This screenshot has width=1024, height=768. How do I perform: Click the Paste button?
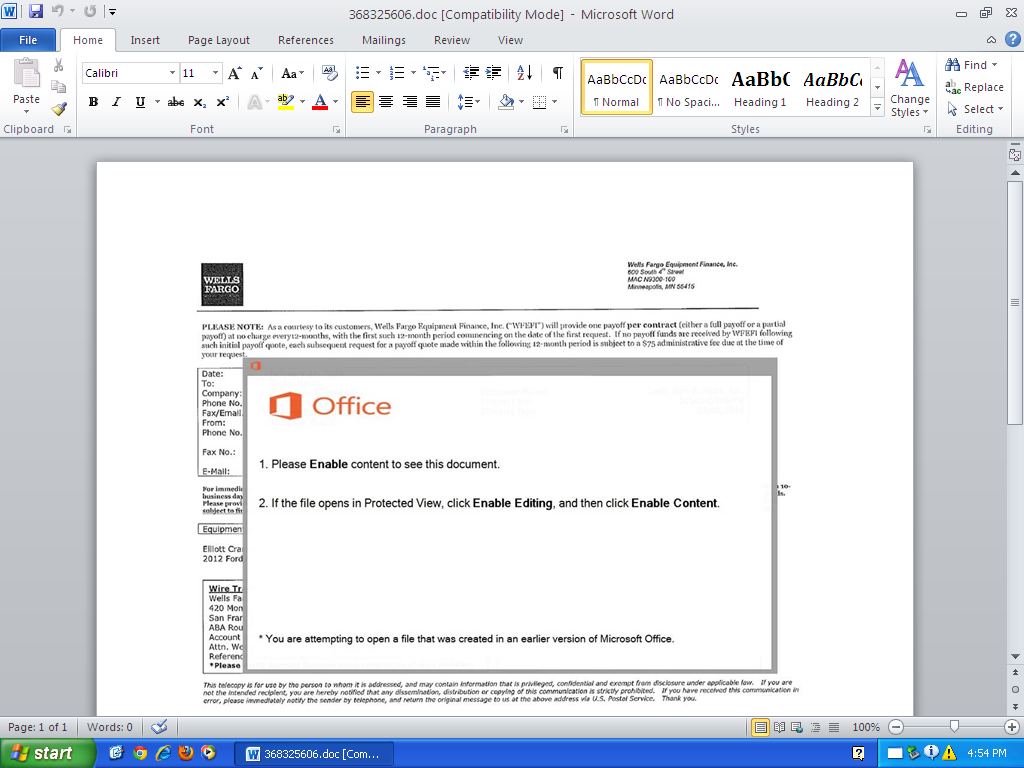click(26, 84)
